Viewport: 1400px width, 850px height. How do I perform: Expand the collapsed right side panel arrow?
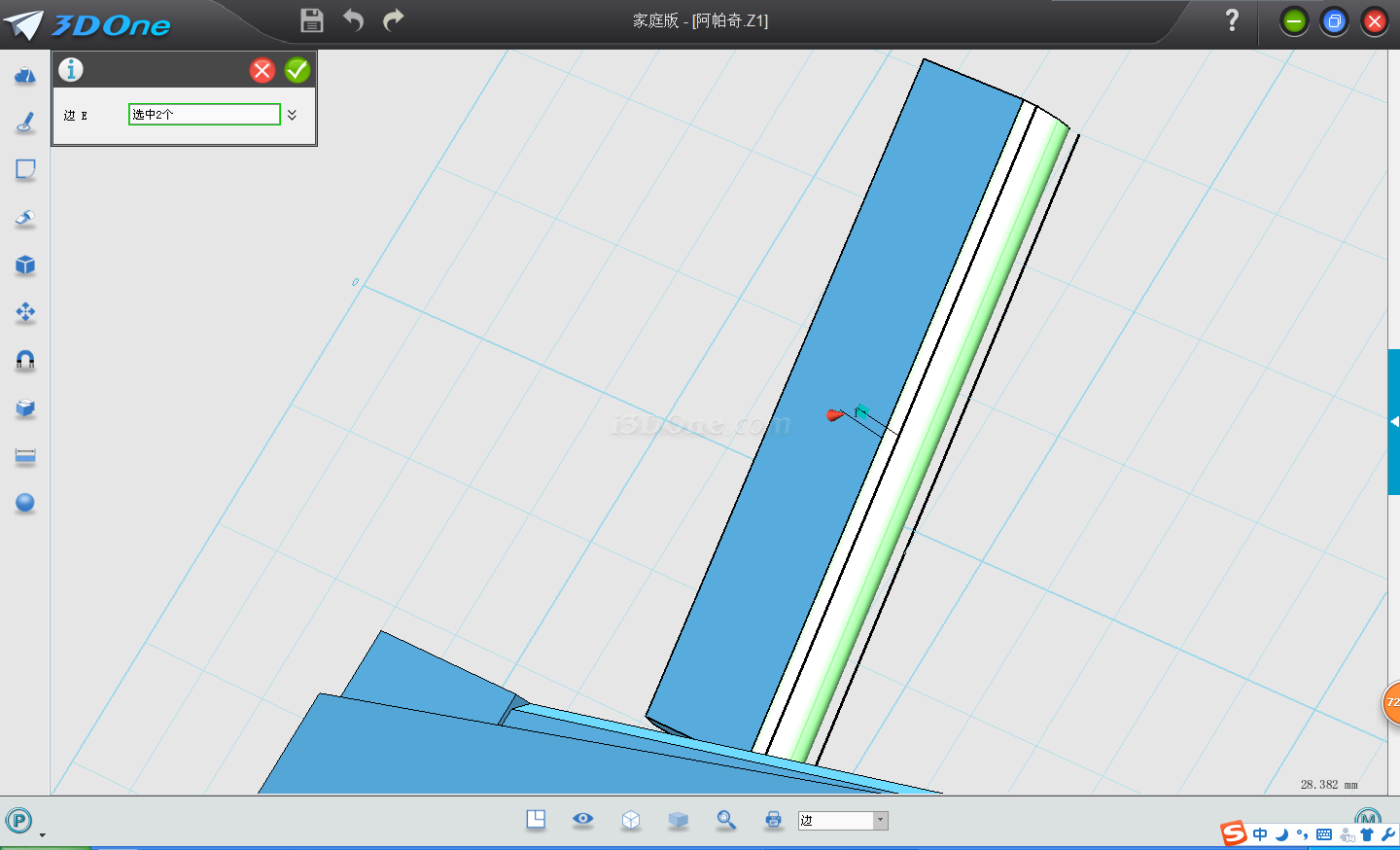pos(1394,421)
